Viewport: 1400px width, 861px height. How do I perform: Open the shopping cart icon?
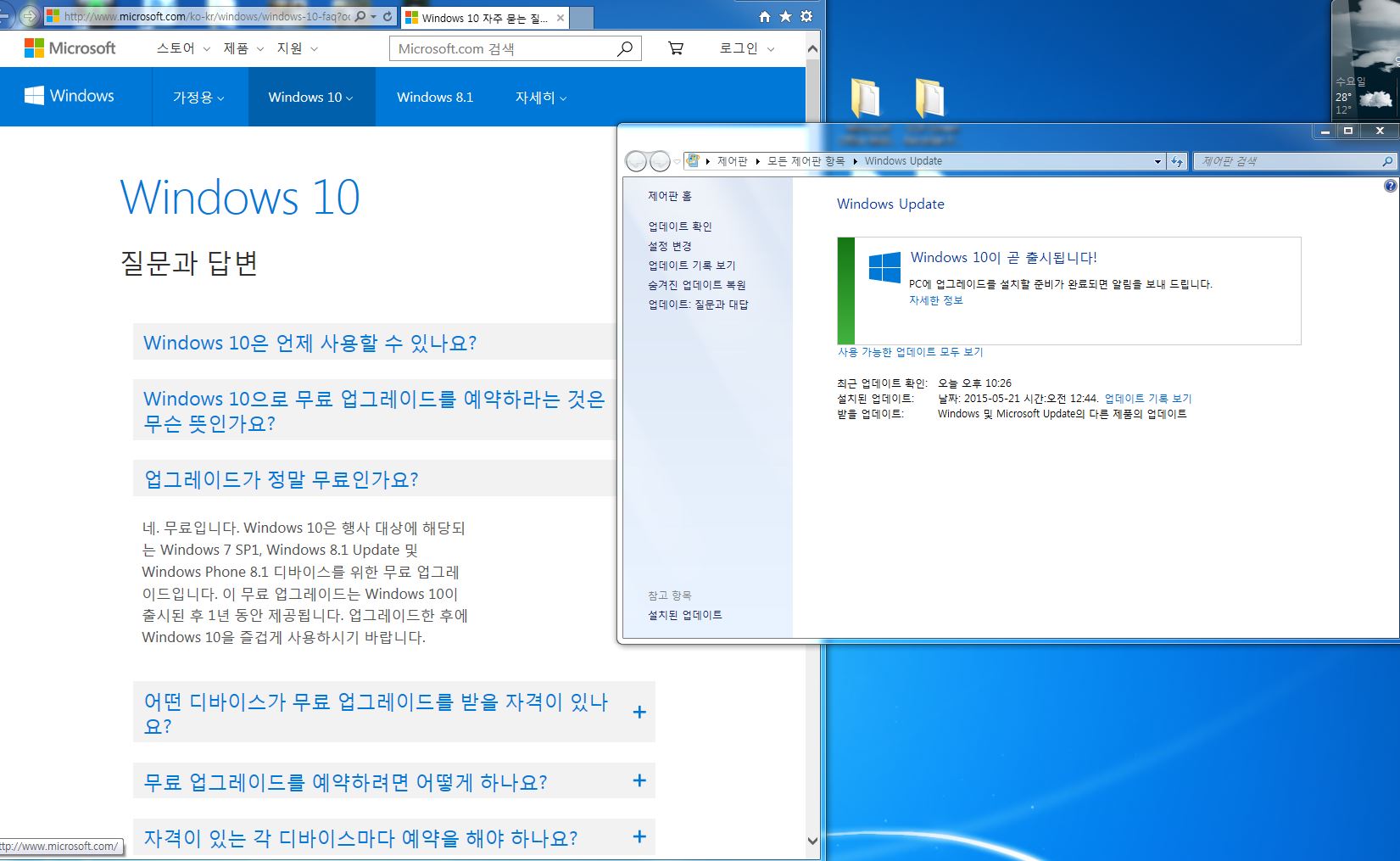coord(676,48)
